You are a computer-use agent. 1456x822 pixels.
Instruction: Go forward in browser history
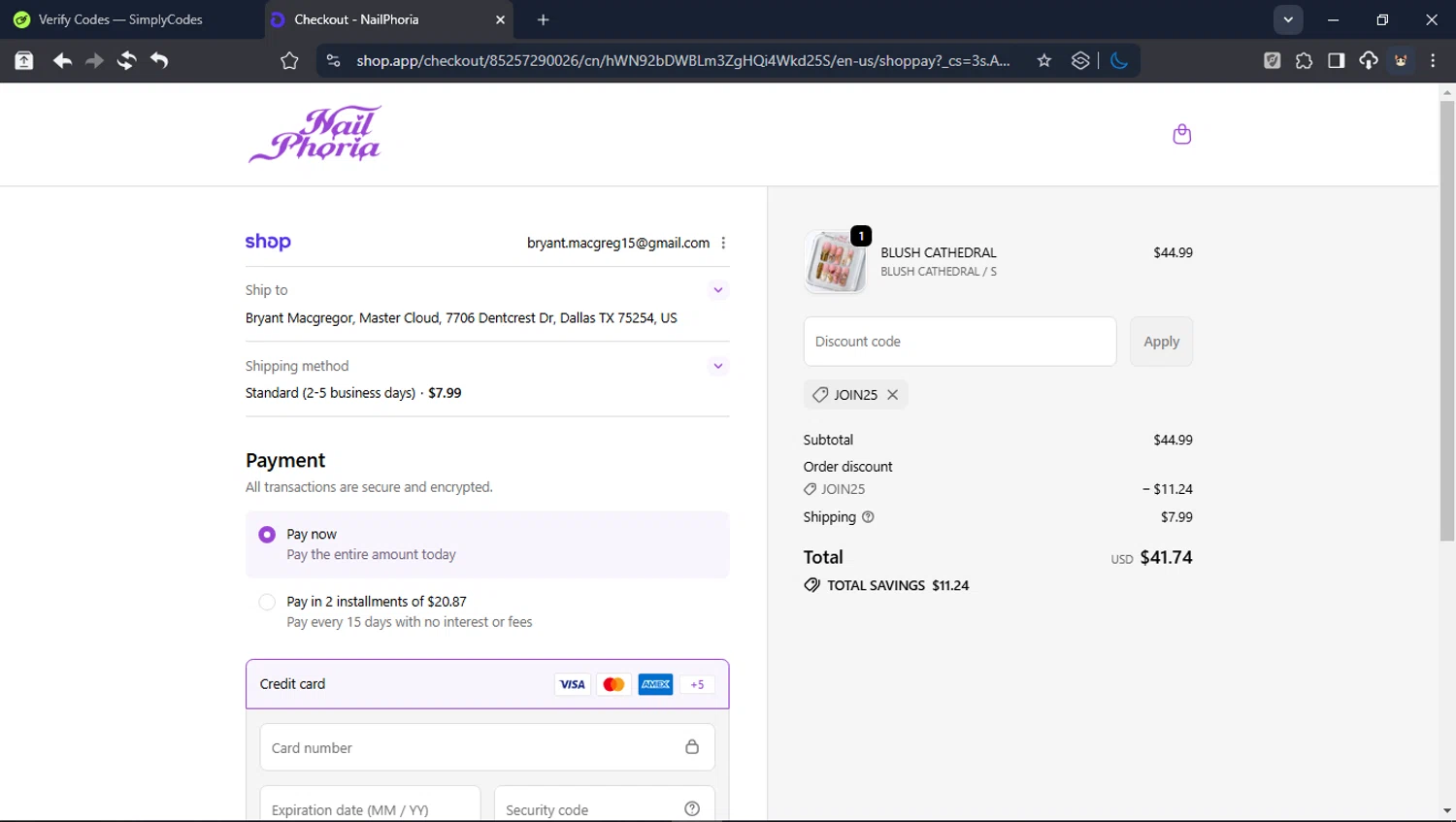coord(94,60)
